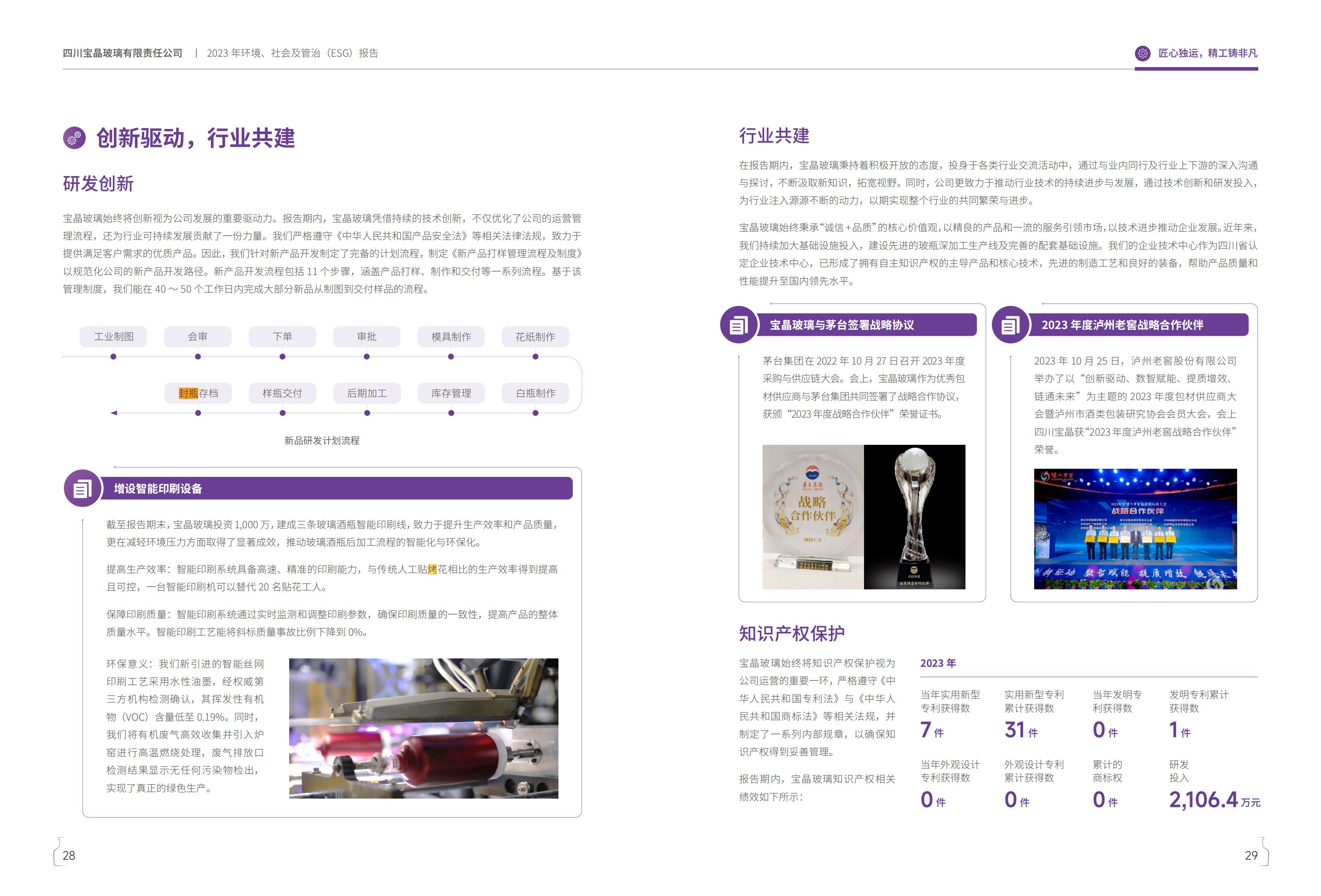Click the 当年发明专利获得数 label
This screenshot has width=1321, height=896.
(1117, 701)
